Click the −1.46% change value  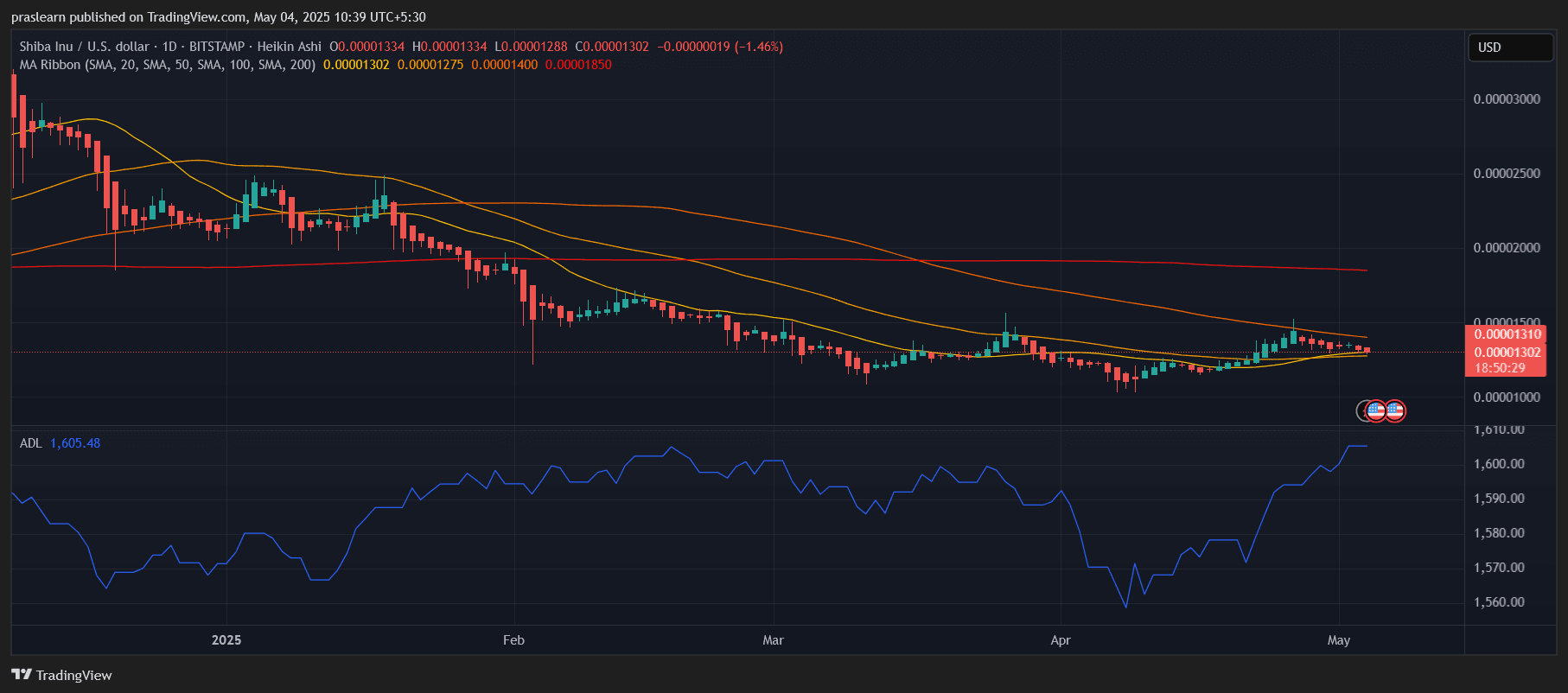(x=759, y=47)
